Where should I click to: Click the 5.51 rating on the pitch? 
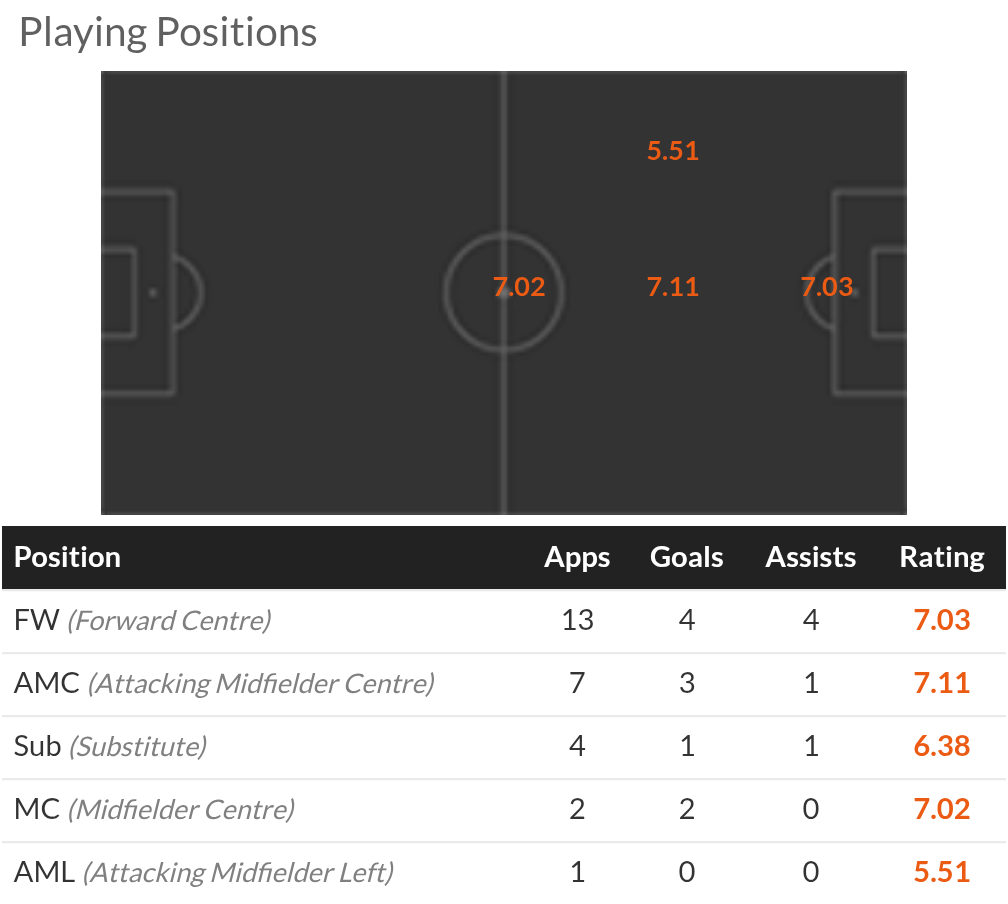(x=672, y=151)
